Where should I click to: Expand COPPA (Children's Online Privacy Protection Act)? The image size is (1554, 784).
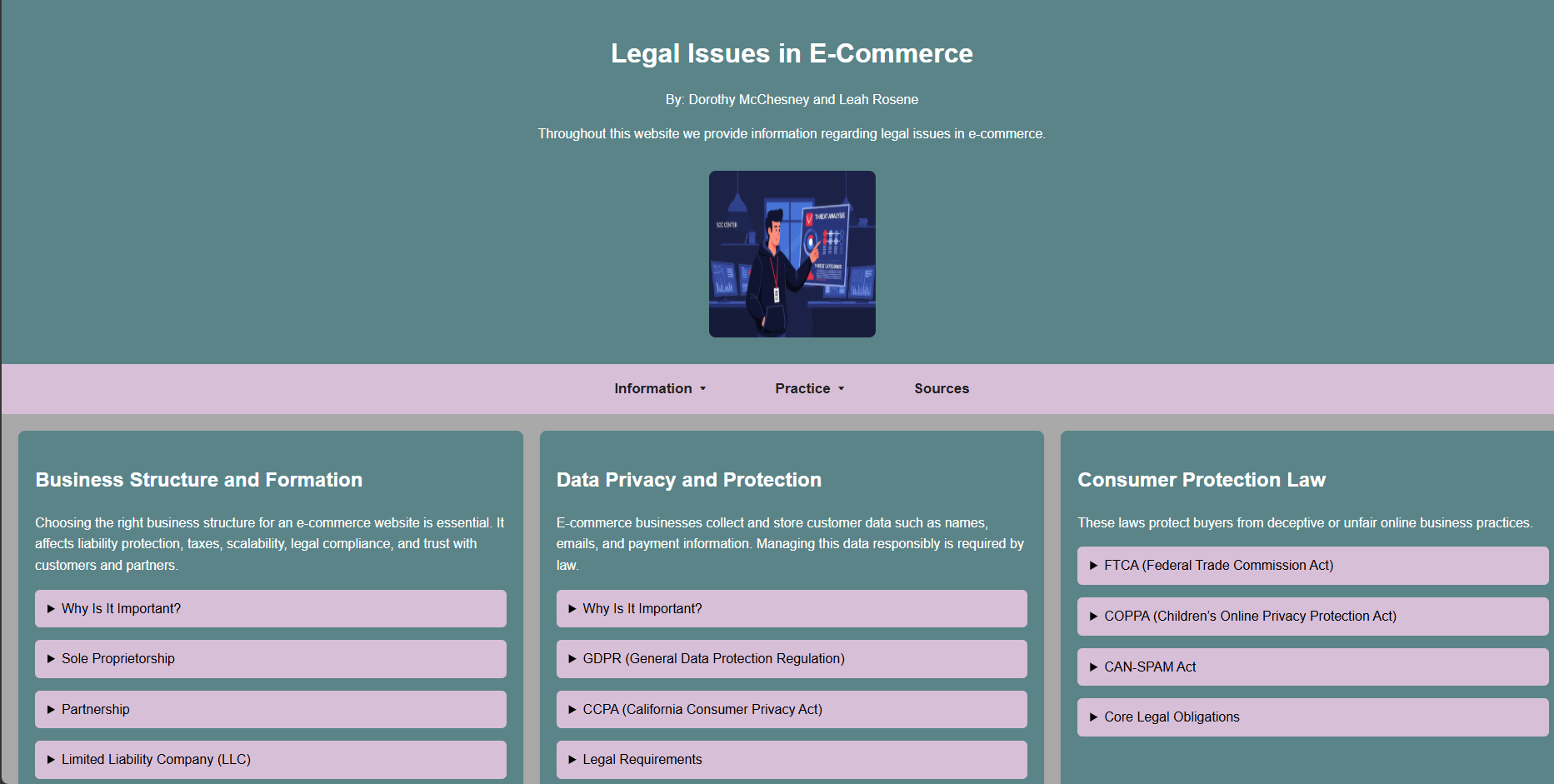(1312, 617)
